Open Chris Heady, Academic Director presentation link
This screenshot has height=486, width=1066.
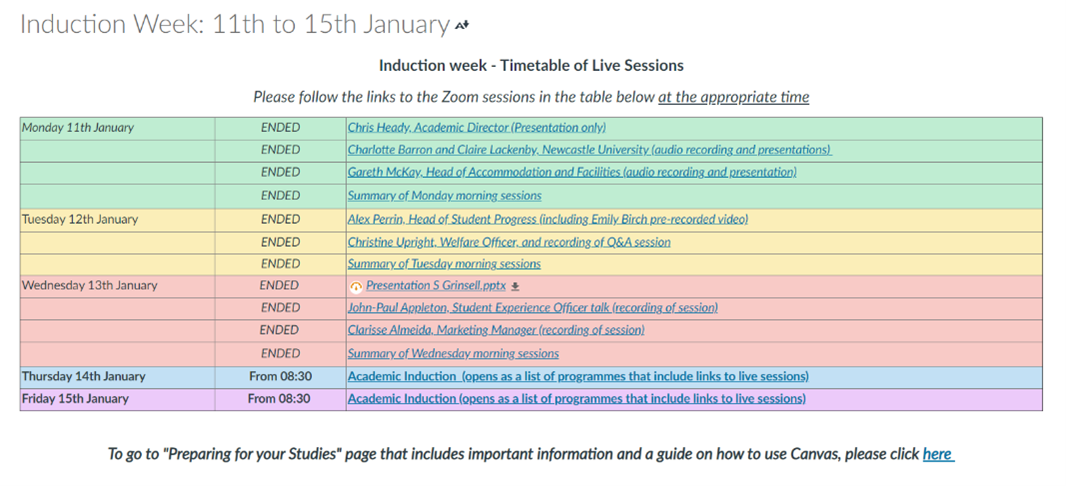476,128
